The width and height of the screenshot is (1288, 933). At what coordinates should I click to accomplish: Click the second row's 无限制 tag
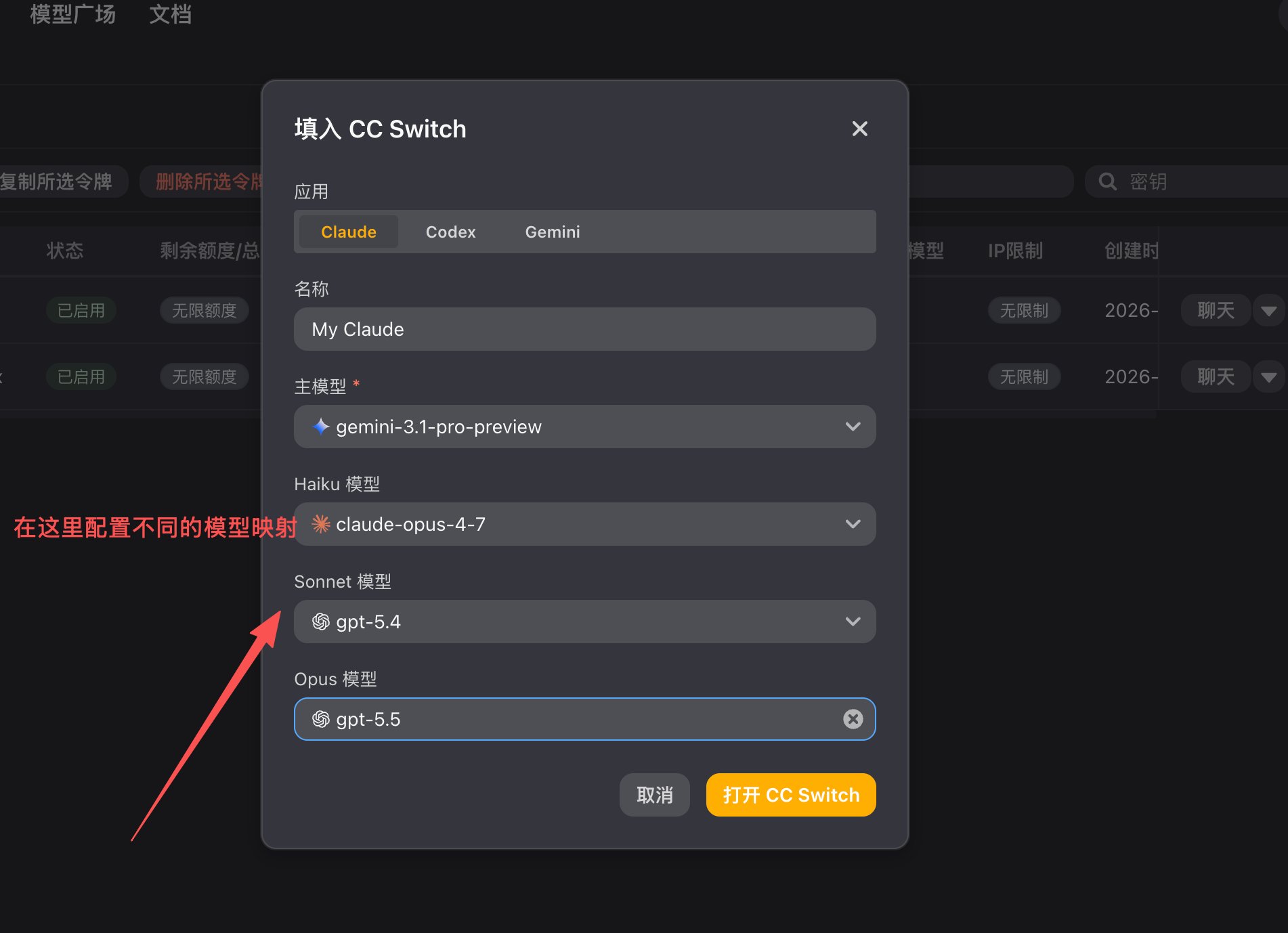[1024, 376]
